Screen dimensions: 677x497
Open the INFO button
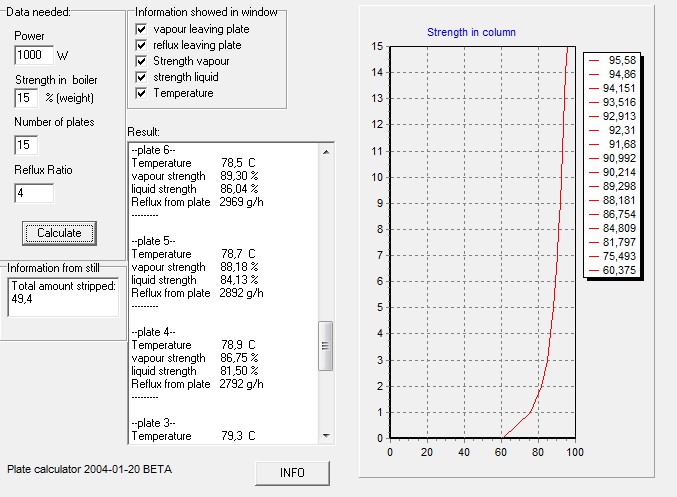pyautogui.click(x=292, y=472)
